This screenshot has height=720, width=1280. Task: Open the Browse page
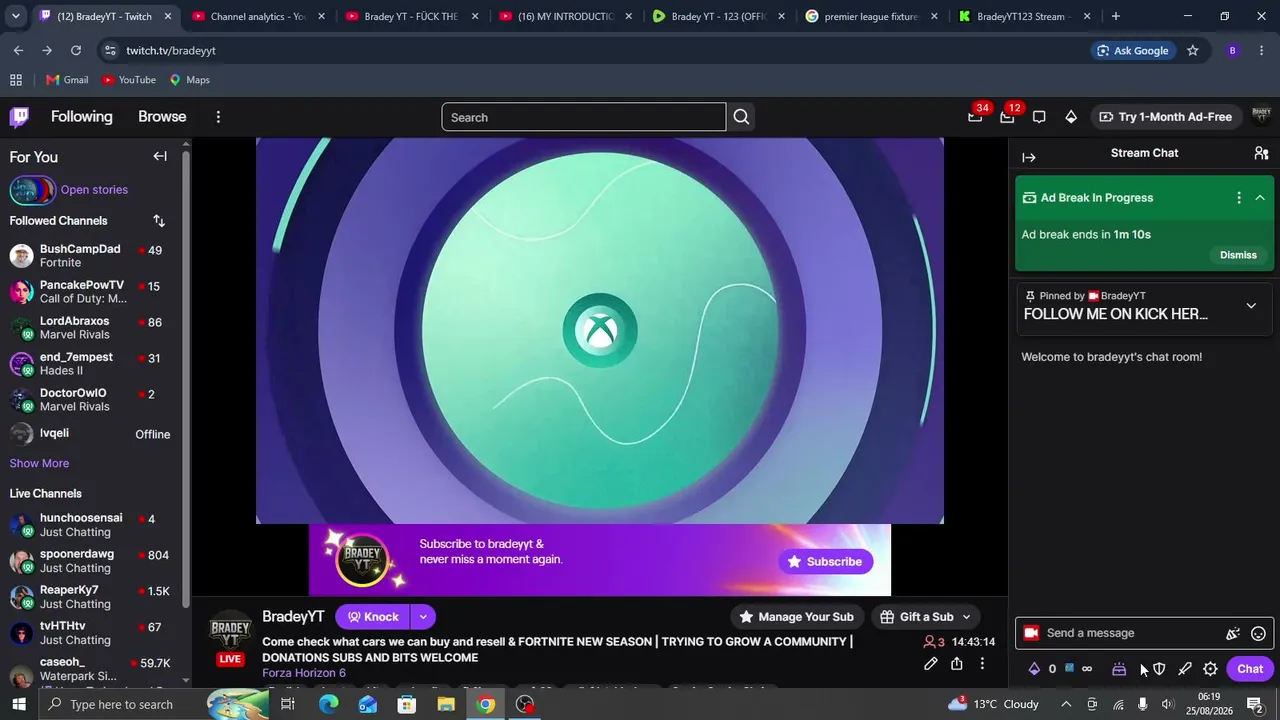click(162, 117)
